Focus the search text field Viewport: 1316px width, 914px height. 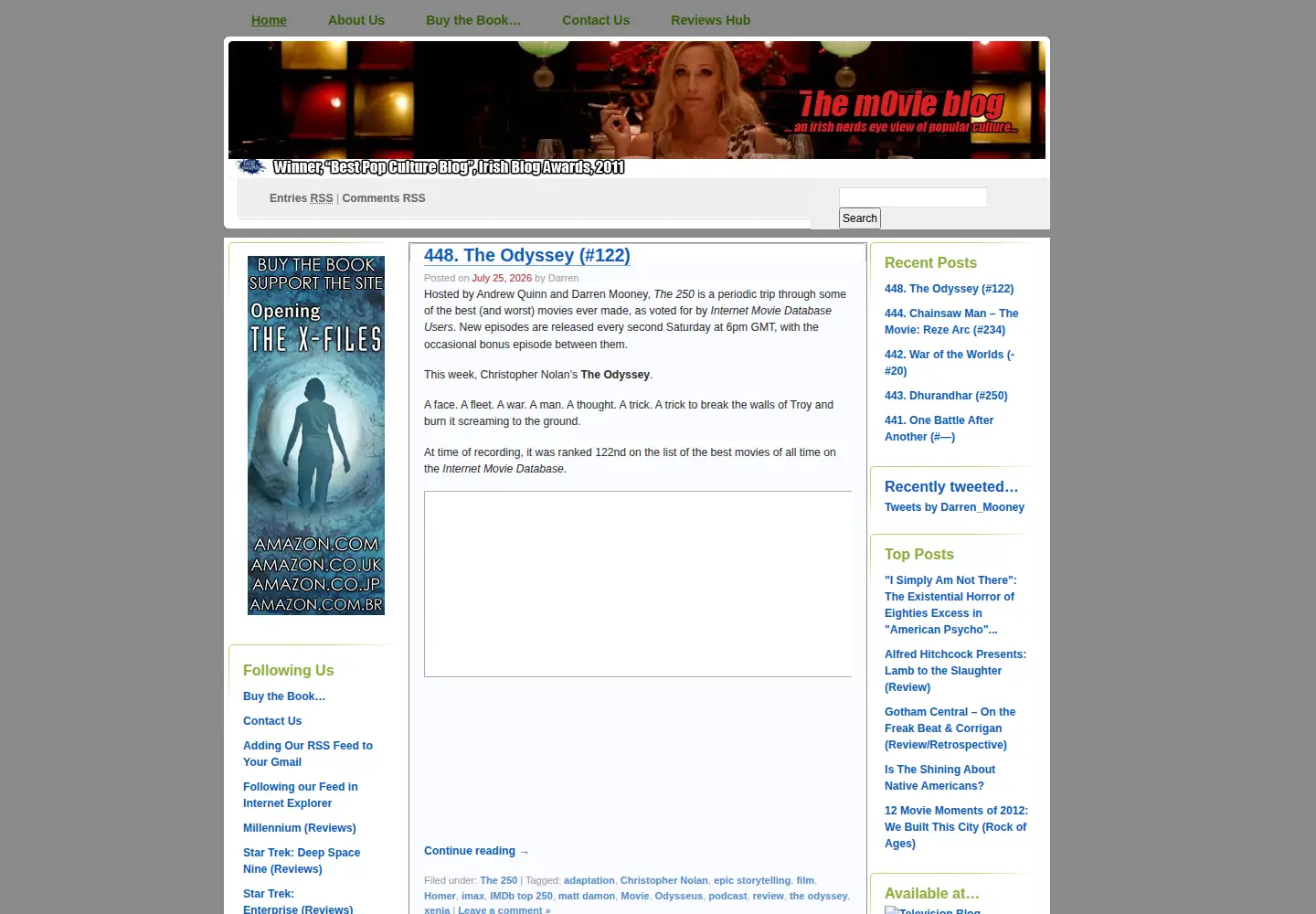[913, 197]
